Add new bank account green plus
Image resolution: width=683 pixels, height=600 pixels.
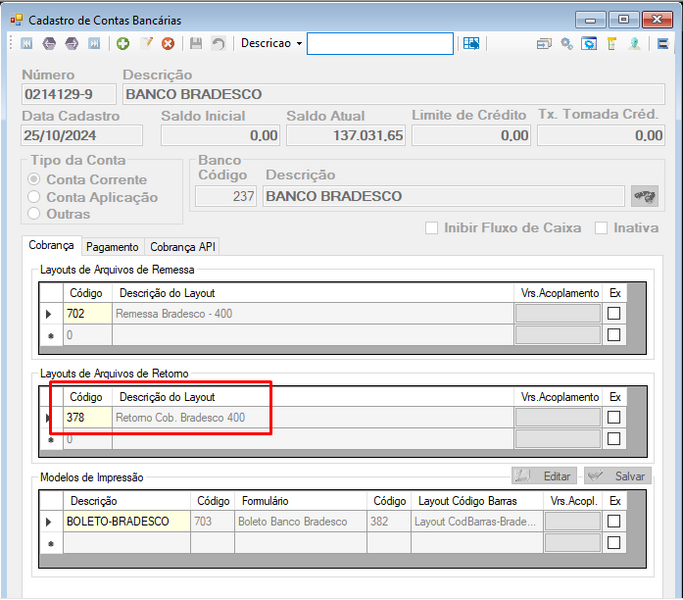click(x=123, y=44)
